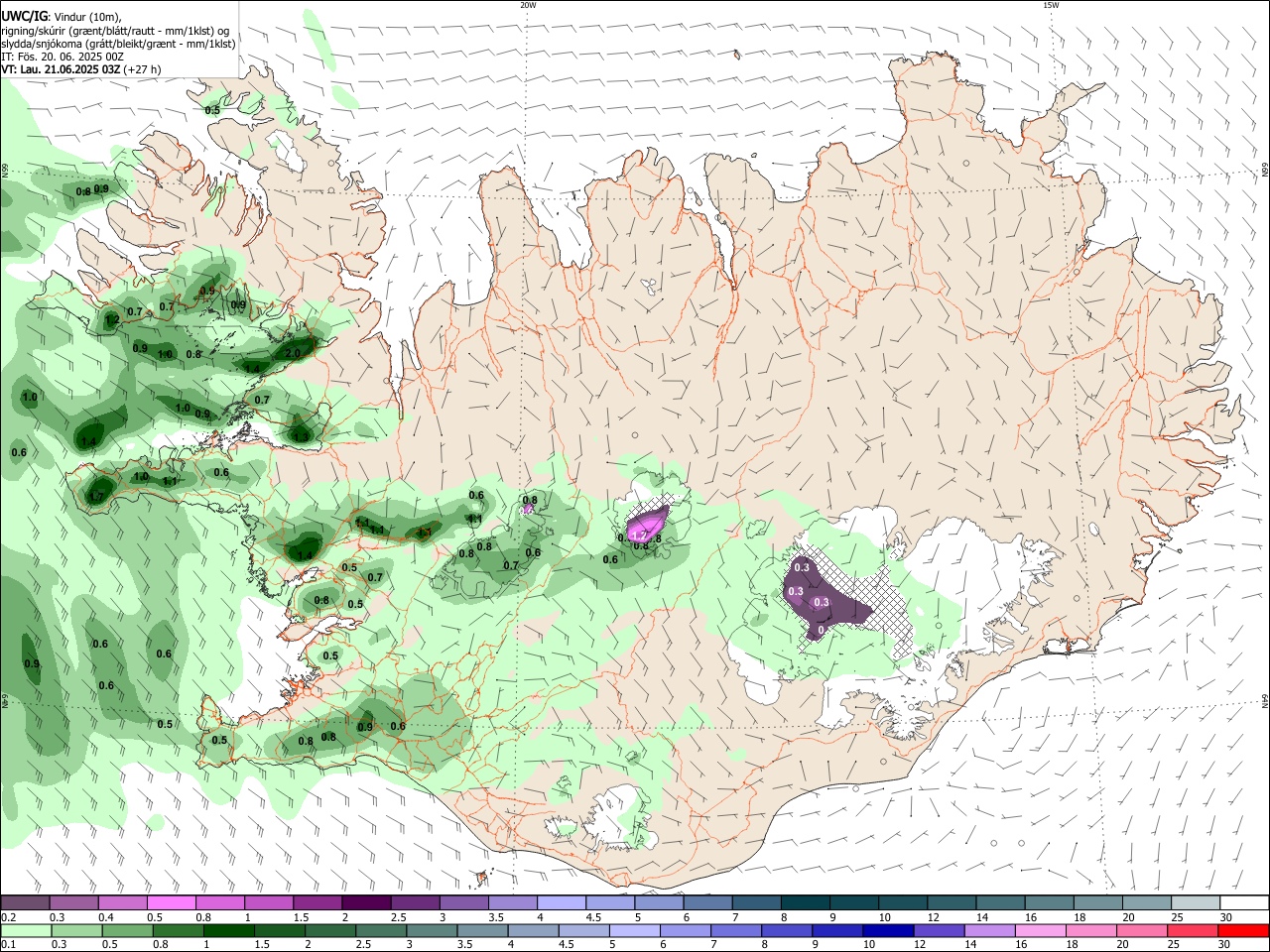The height and width of the screenshot is (952, 1270).
Task: Click the 1.2 rainfall value on the map
Action: point(112,318)
